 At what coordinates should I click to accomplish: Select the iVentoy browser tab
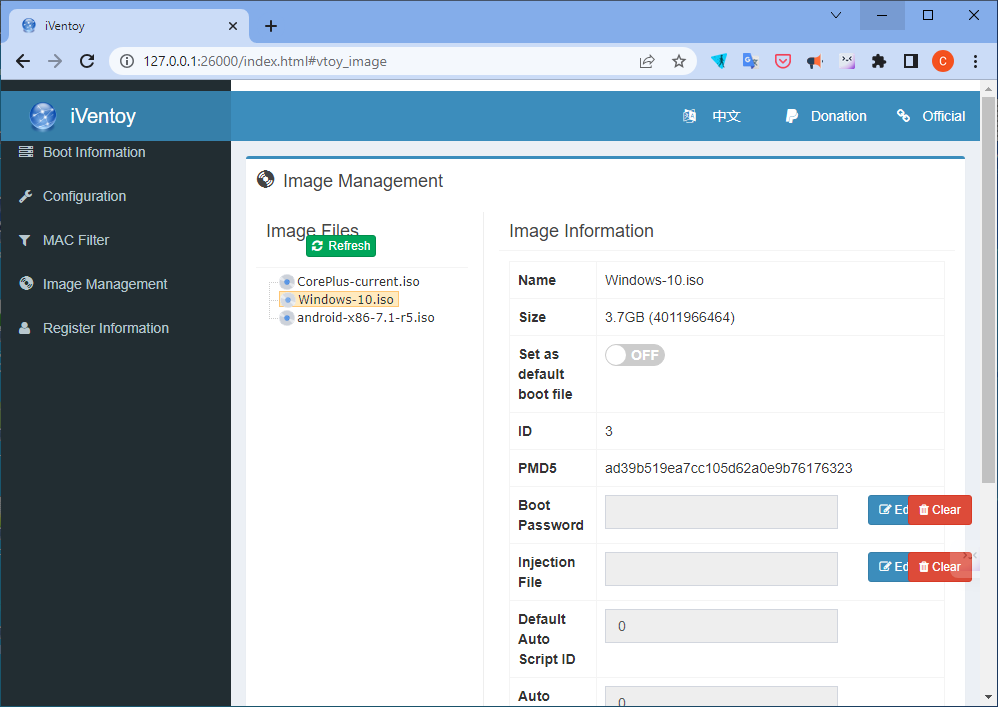coord(129,26)
